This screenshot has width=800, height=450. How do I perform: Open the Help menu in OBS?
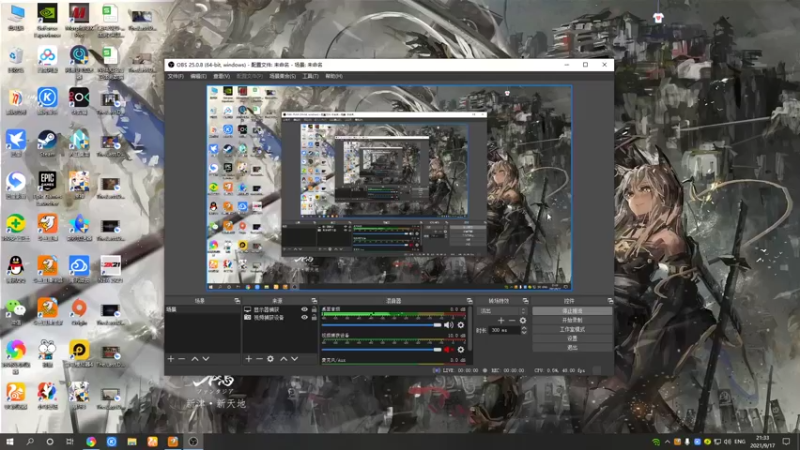334,76
